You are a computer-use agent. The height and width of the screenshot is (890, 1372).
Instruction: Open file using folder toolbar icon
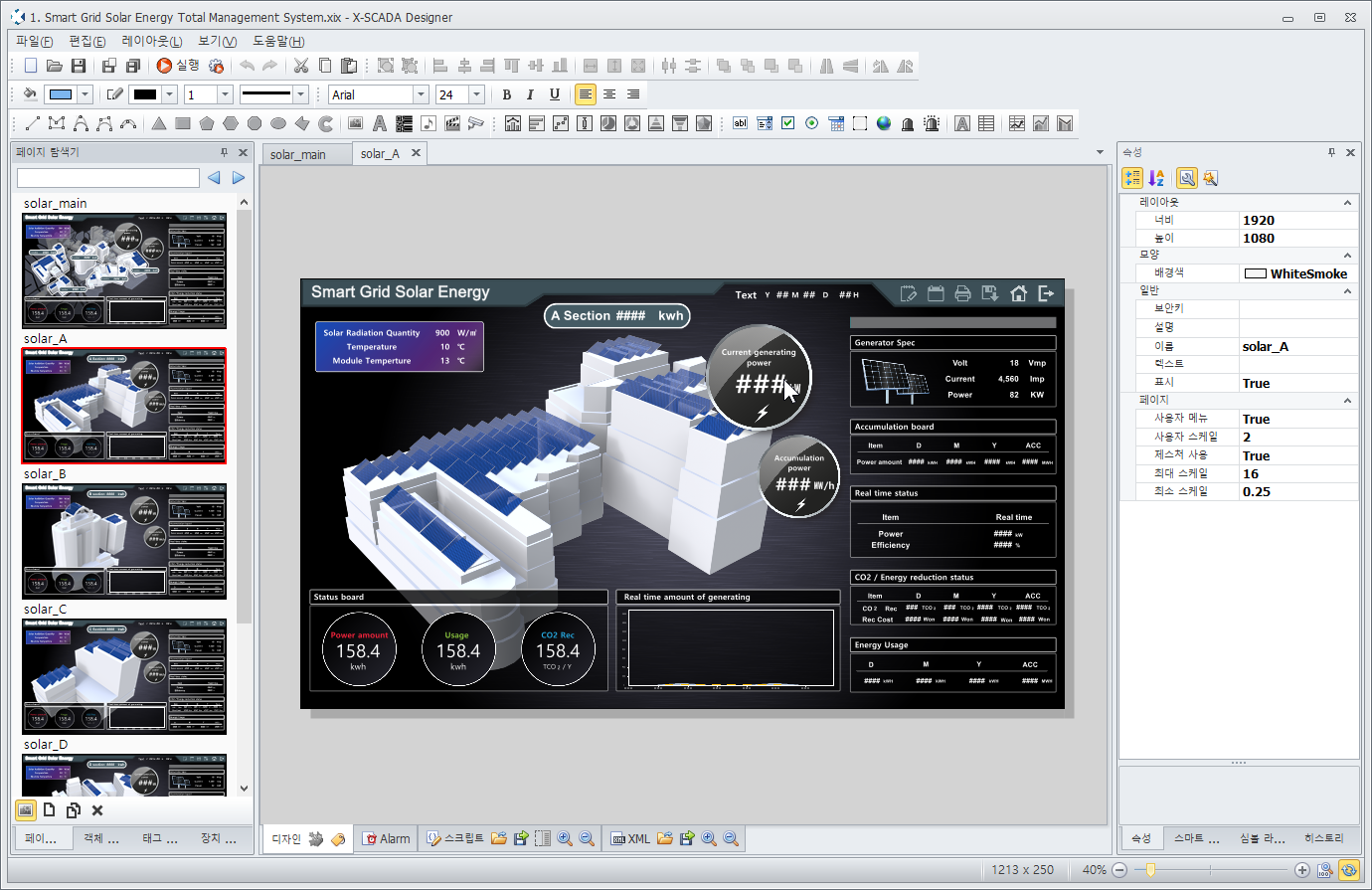pos(55,66)
